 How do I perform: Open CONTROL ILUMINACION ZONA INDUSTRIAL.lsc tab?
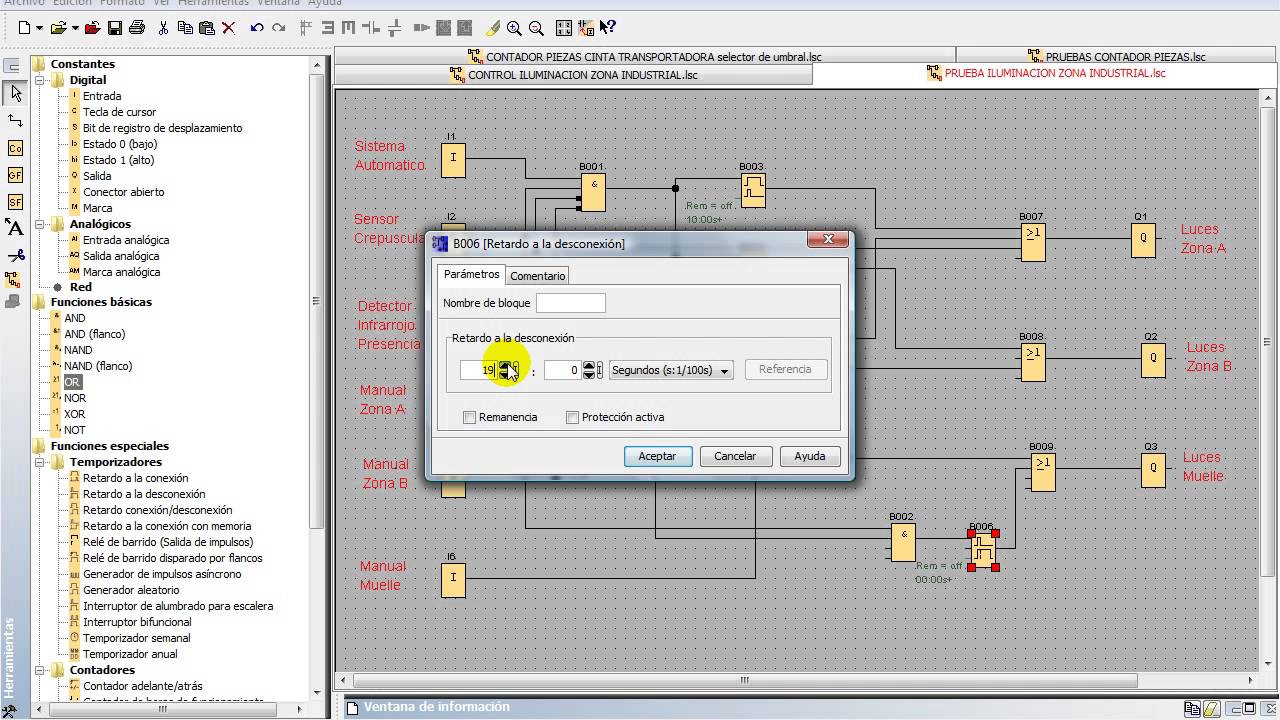click(x=573, y=75)
